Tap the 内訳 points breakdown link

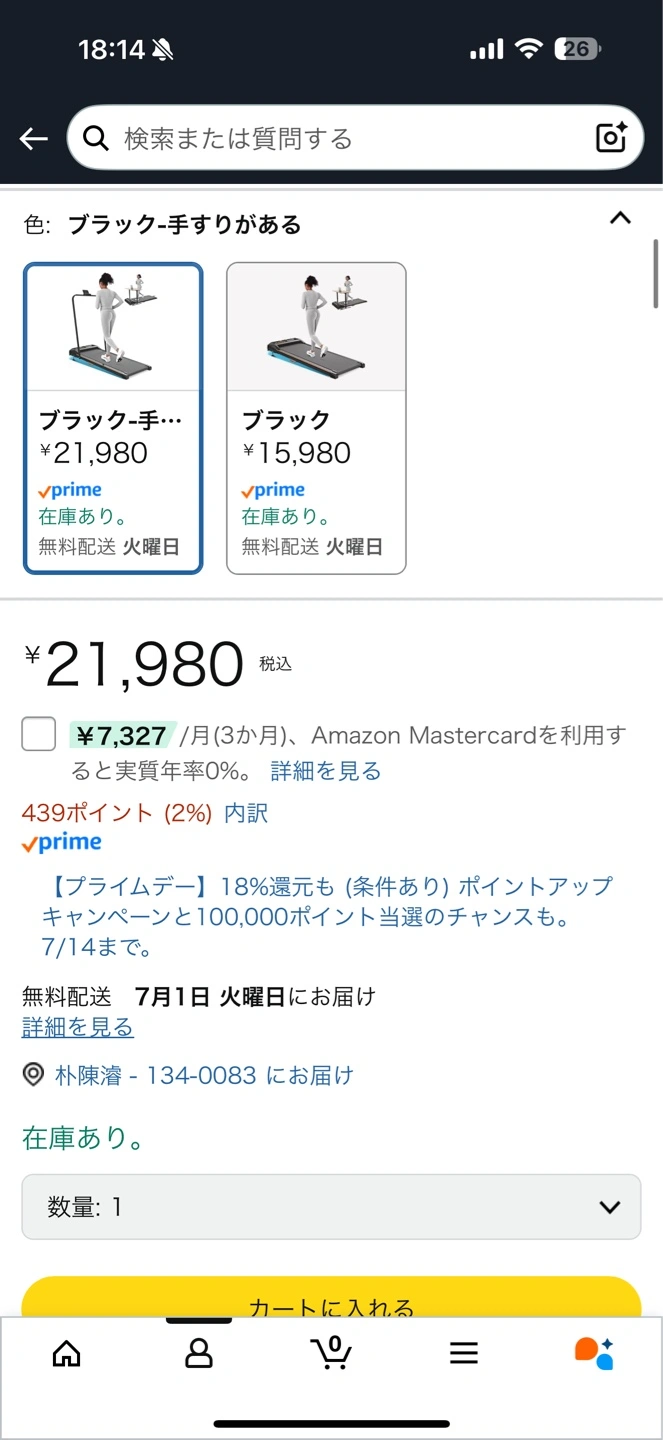coord(246,813)
